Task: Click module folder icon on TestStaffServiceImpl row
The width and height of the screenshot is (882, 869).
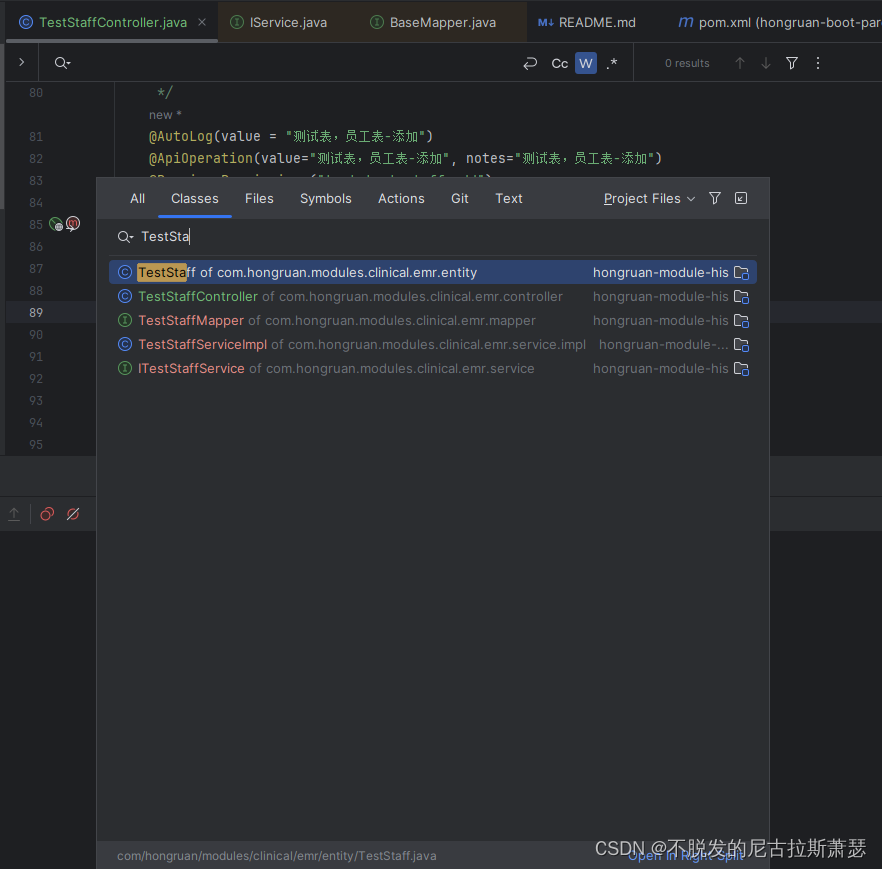Action: click(741, 345)
